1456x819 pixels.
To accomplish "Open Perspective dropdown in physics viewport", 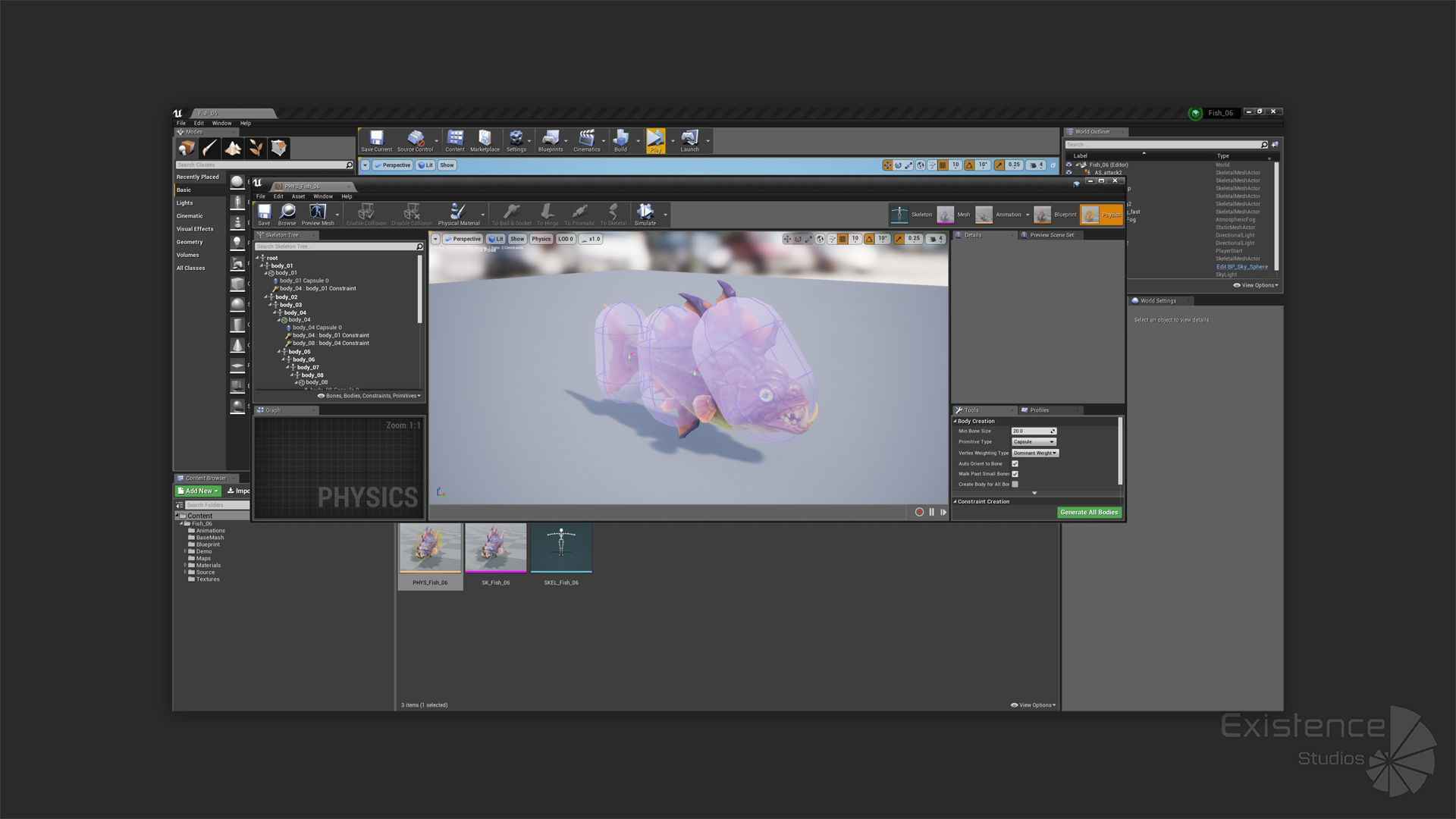I will (x=463, y=239).
